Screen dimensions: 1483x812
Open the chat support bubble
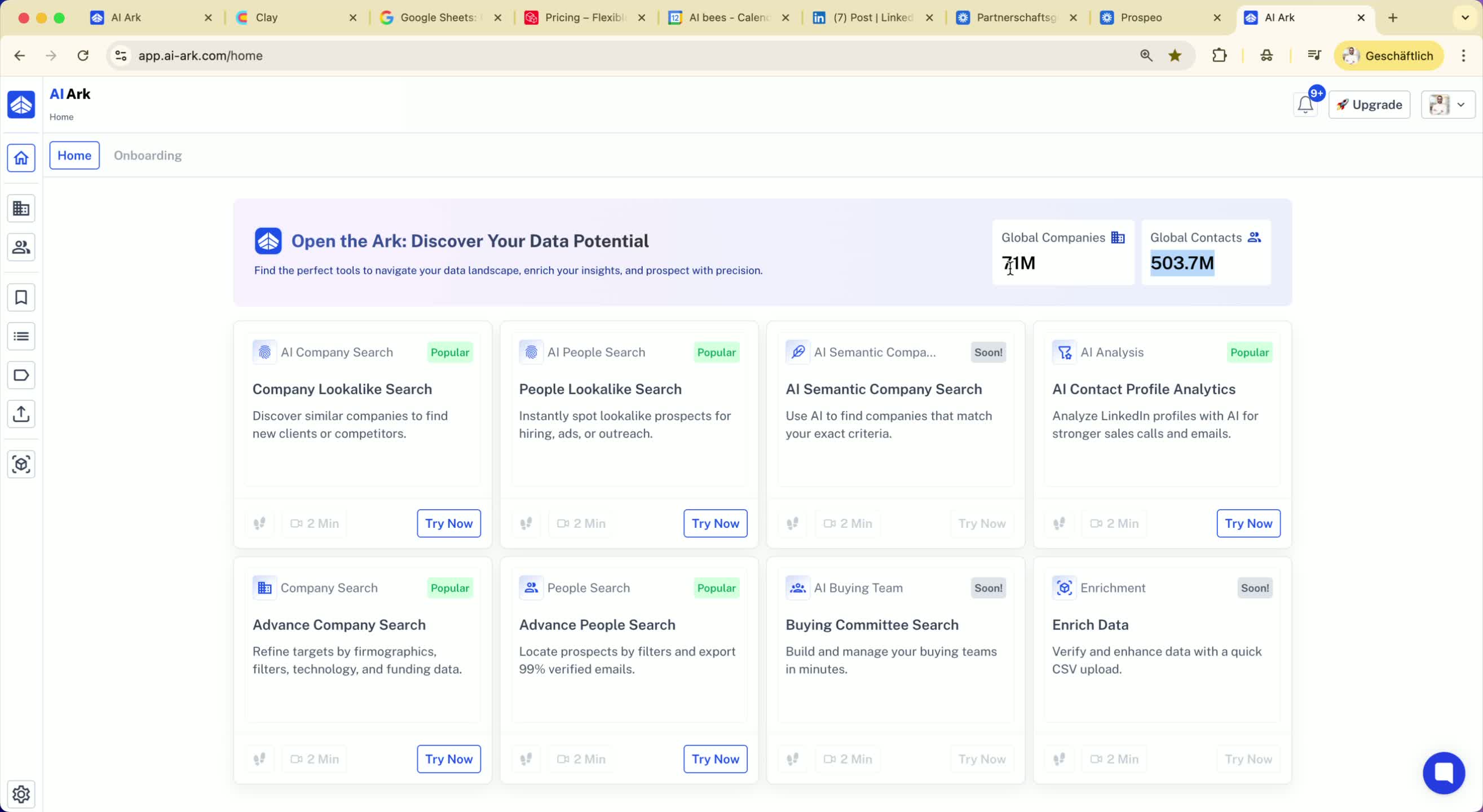tap(1444, 773)
